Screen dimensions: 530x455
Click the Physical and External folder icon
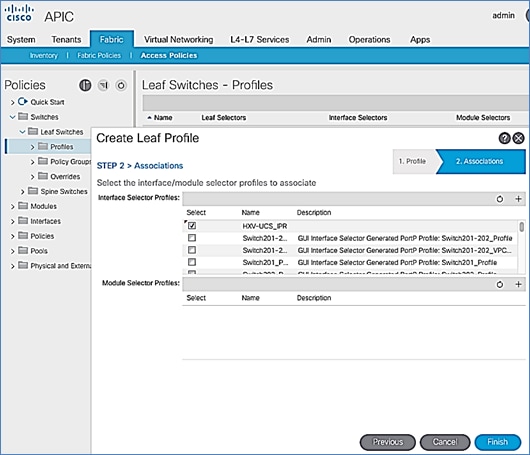tap(23, 265)
